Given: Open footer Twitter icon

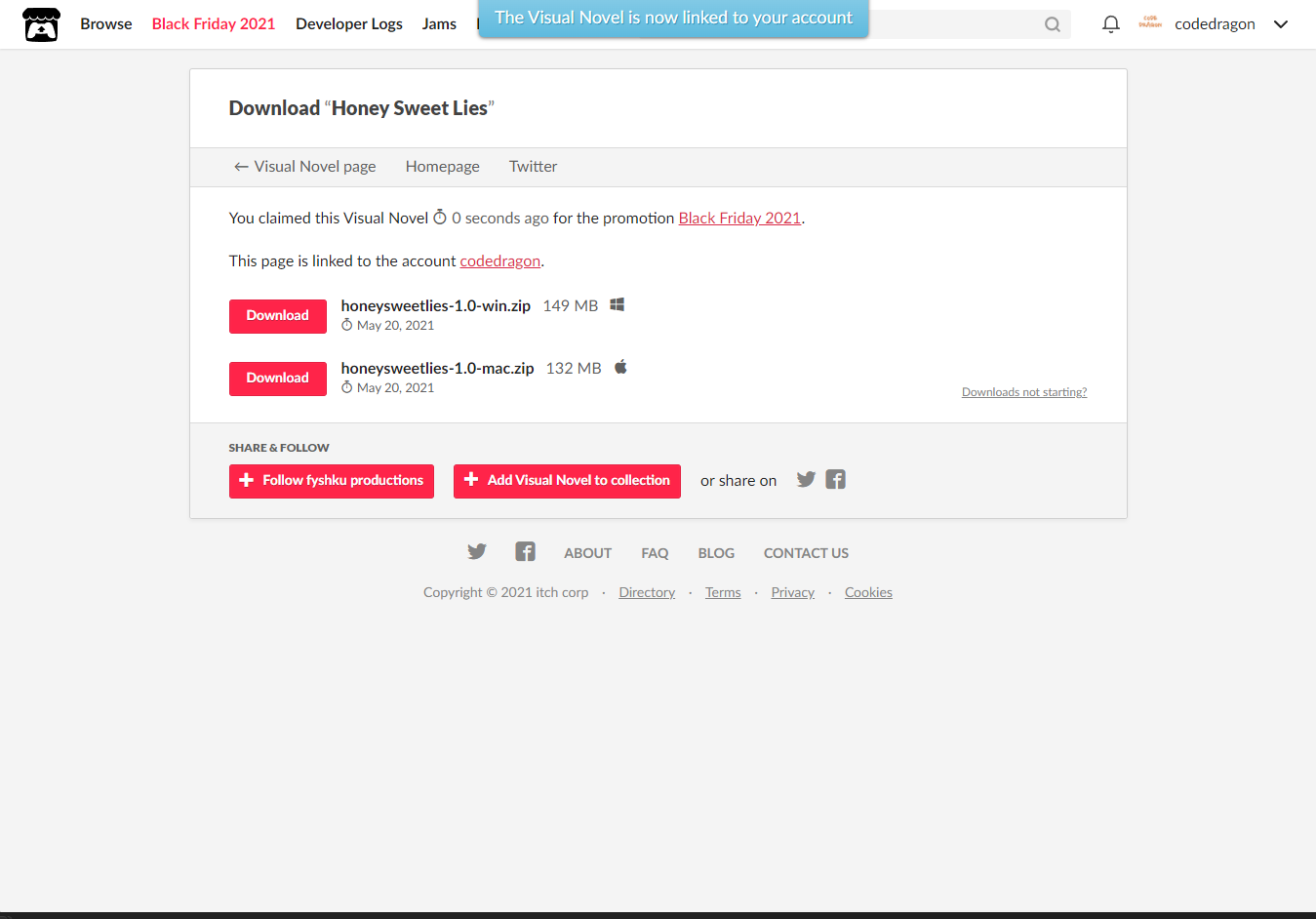Looking at the screenshot, I should 477,552.
